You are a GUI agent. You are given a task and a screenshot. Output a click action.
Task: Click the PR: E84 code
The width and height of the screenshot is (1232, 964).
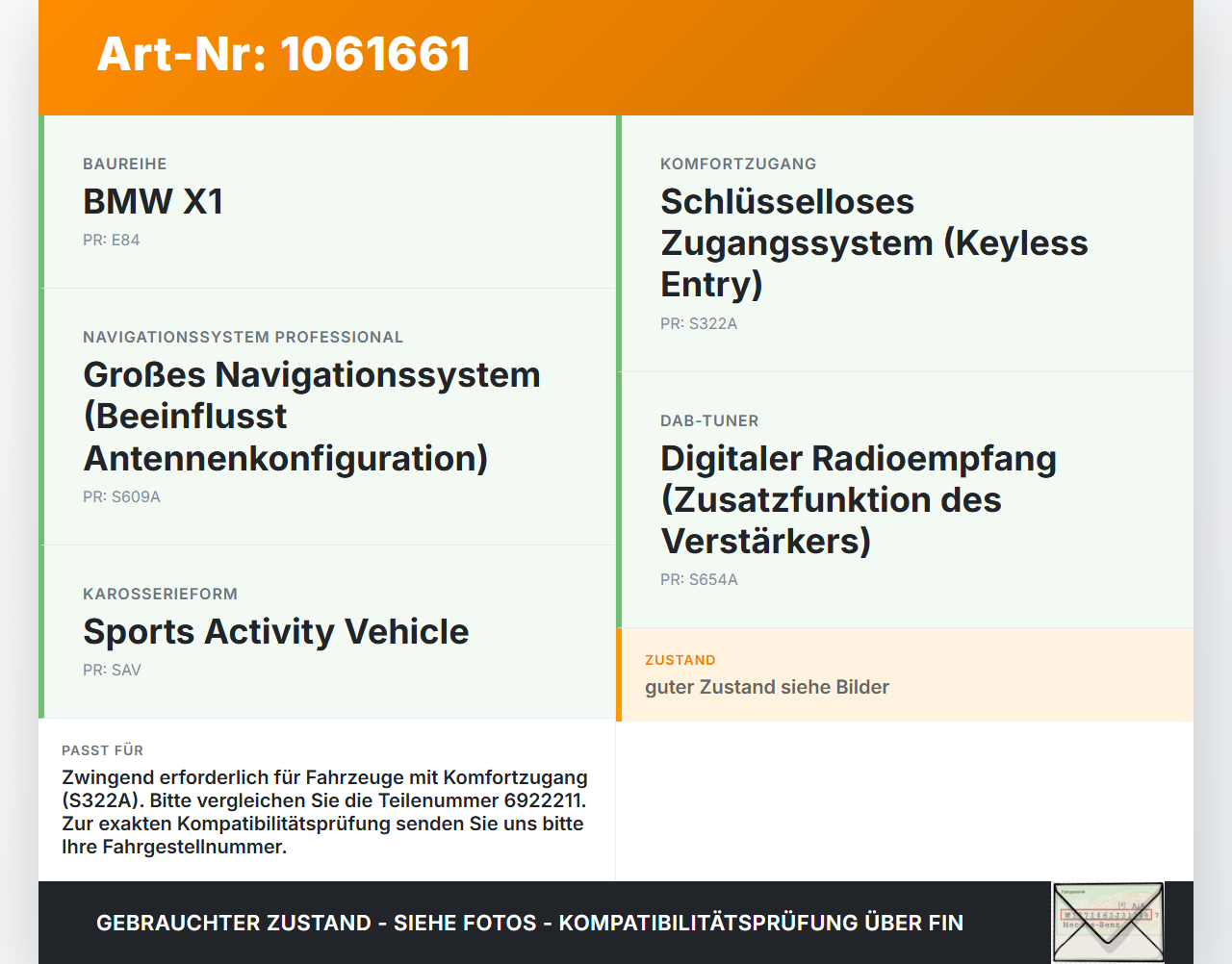coord(112,241)
